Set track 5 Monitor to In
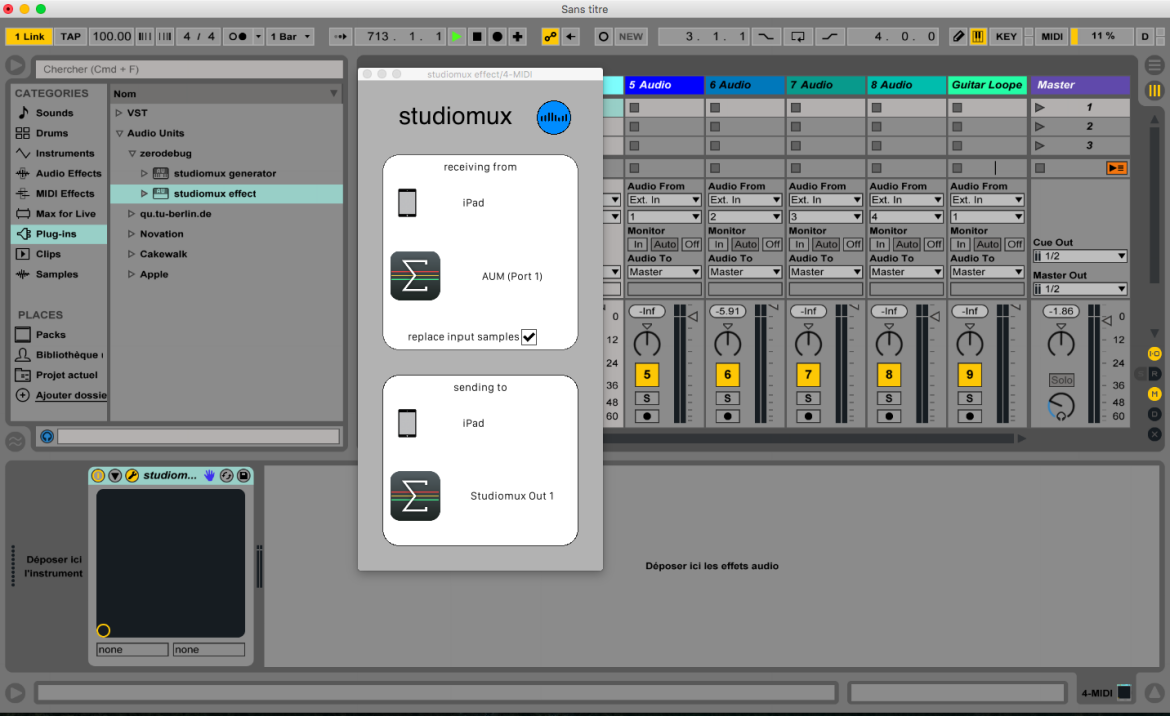This screenshot has height=716, width=1170. pyautogui.click(x=637, y=244)
